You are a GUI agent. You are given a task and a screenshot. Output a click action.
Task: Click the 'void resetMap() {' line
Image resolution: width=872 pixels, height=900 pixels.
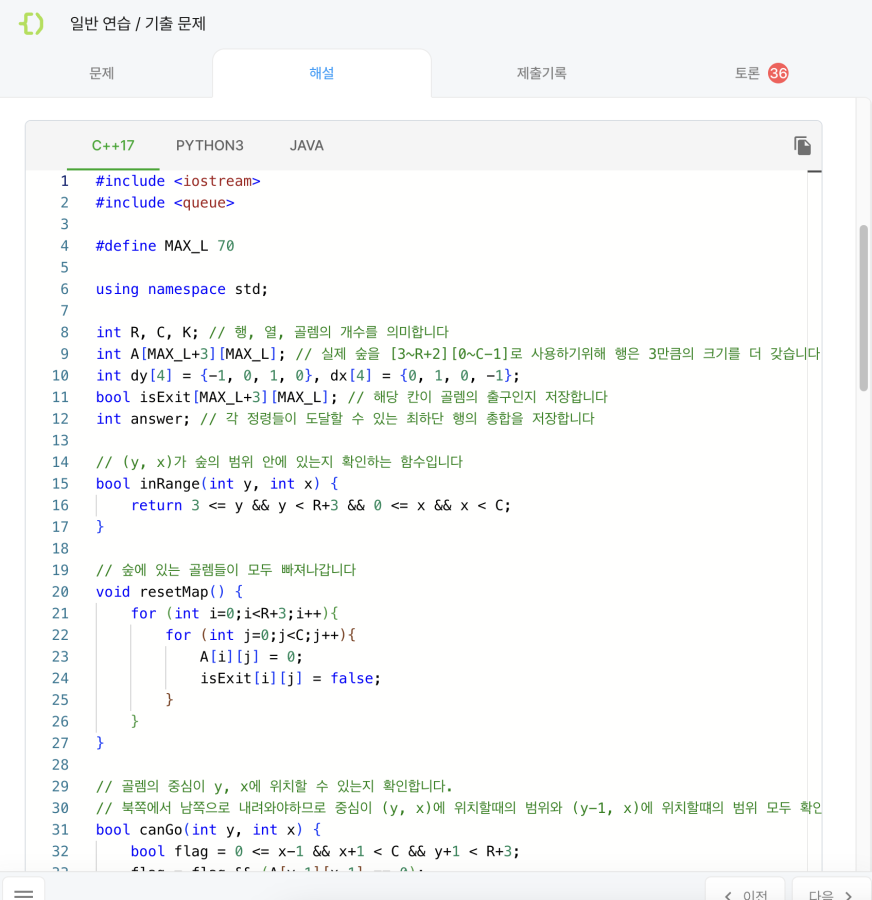[x=169, y=592]
